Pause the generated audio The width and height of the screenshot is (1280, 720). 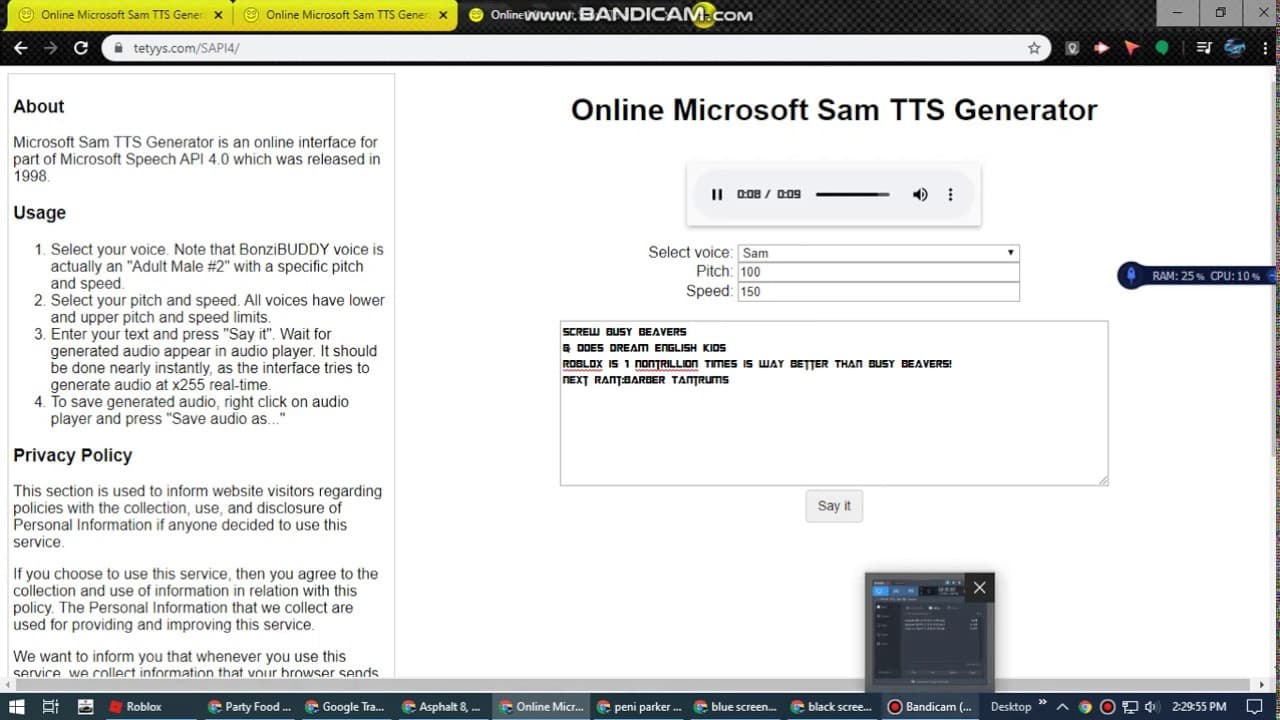(716, 194)
